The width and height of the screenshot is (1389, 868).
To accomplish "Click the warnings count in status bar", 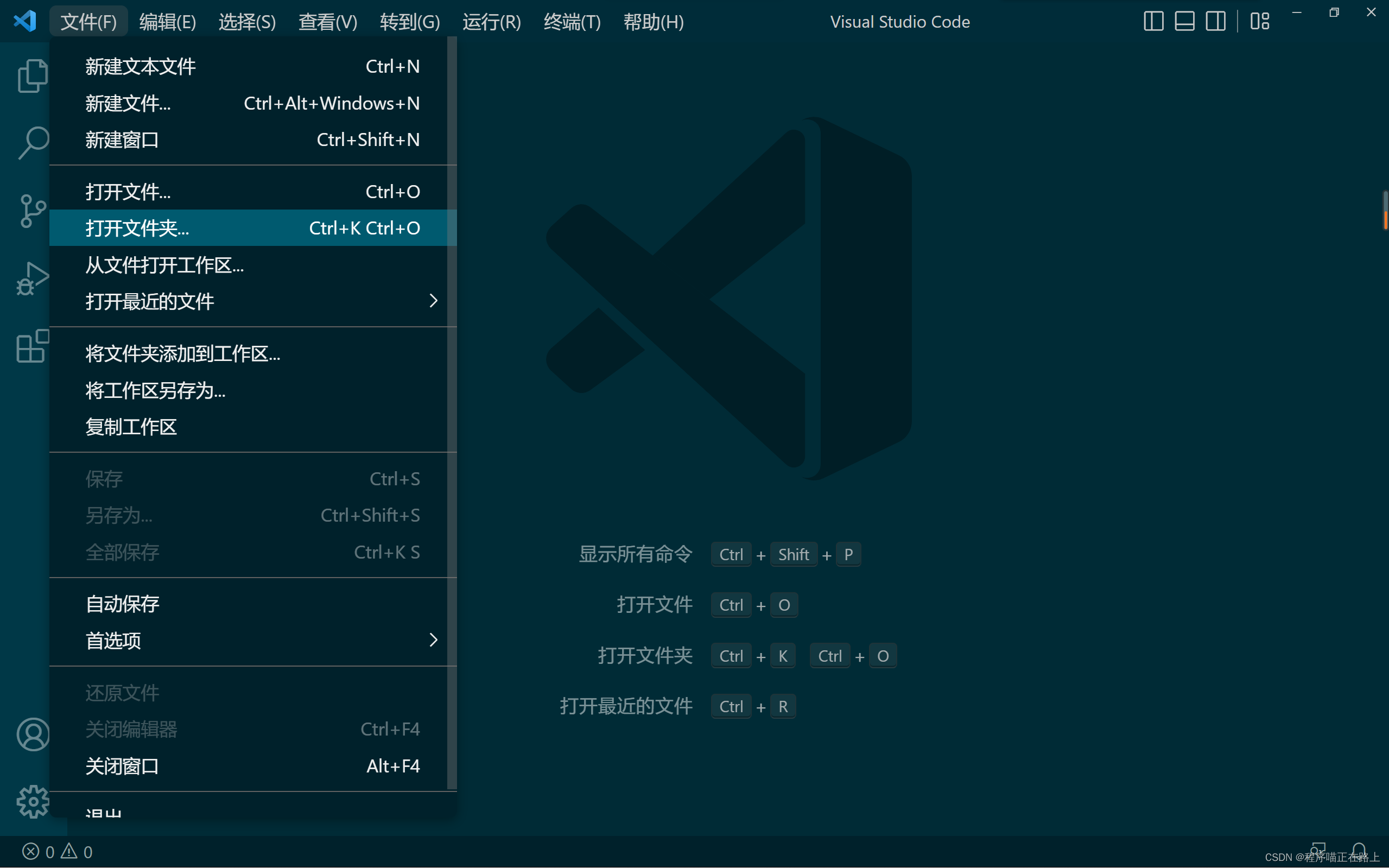I will (x=77, y=851).
